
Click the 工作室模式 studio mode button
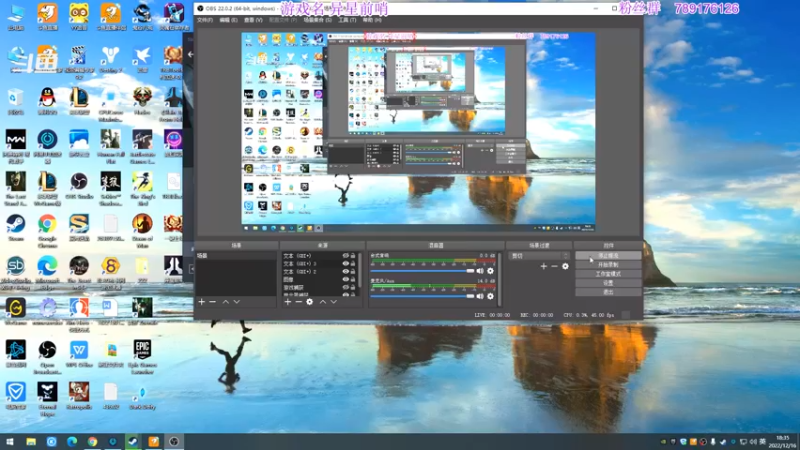pyautogui.click(x=608, y=273)
